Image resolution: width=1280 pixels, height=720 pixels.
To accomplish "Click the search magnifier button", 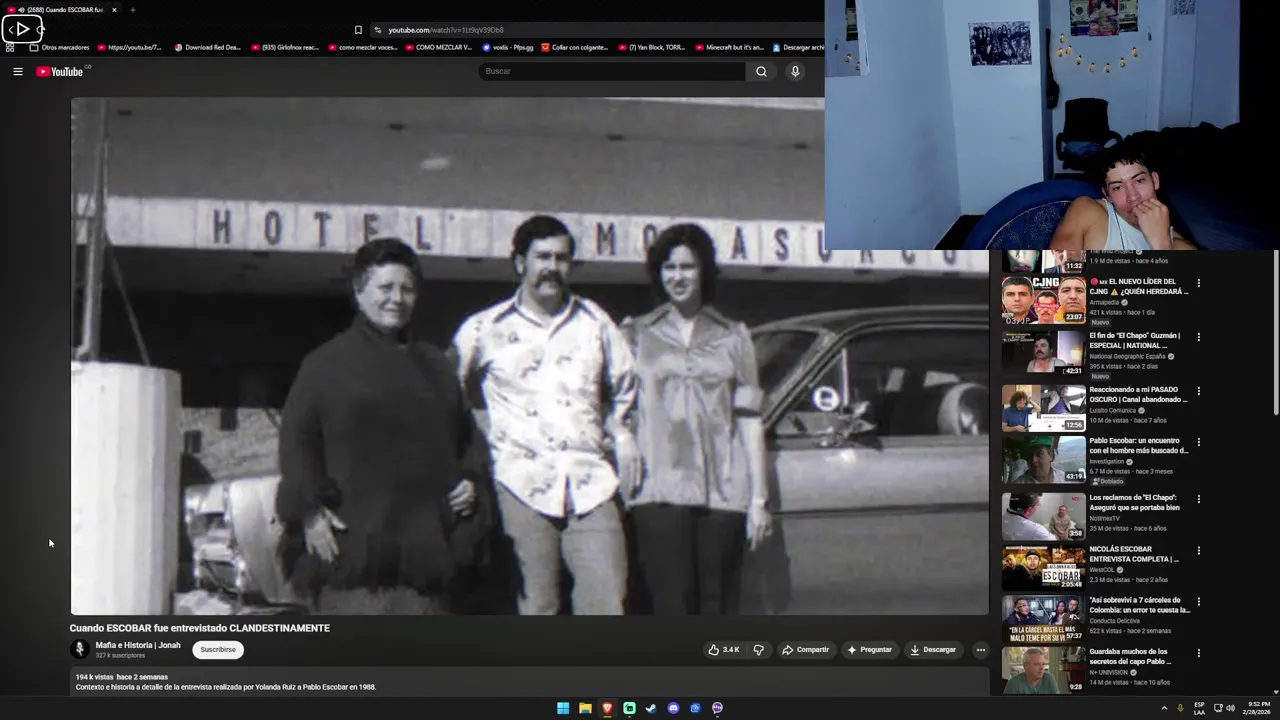I will [761, 71].
